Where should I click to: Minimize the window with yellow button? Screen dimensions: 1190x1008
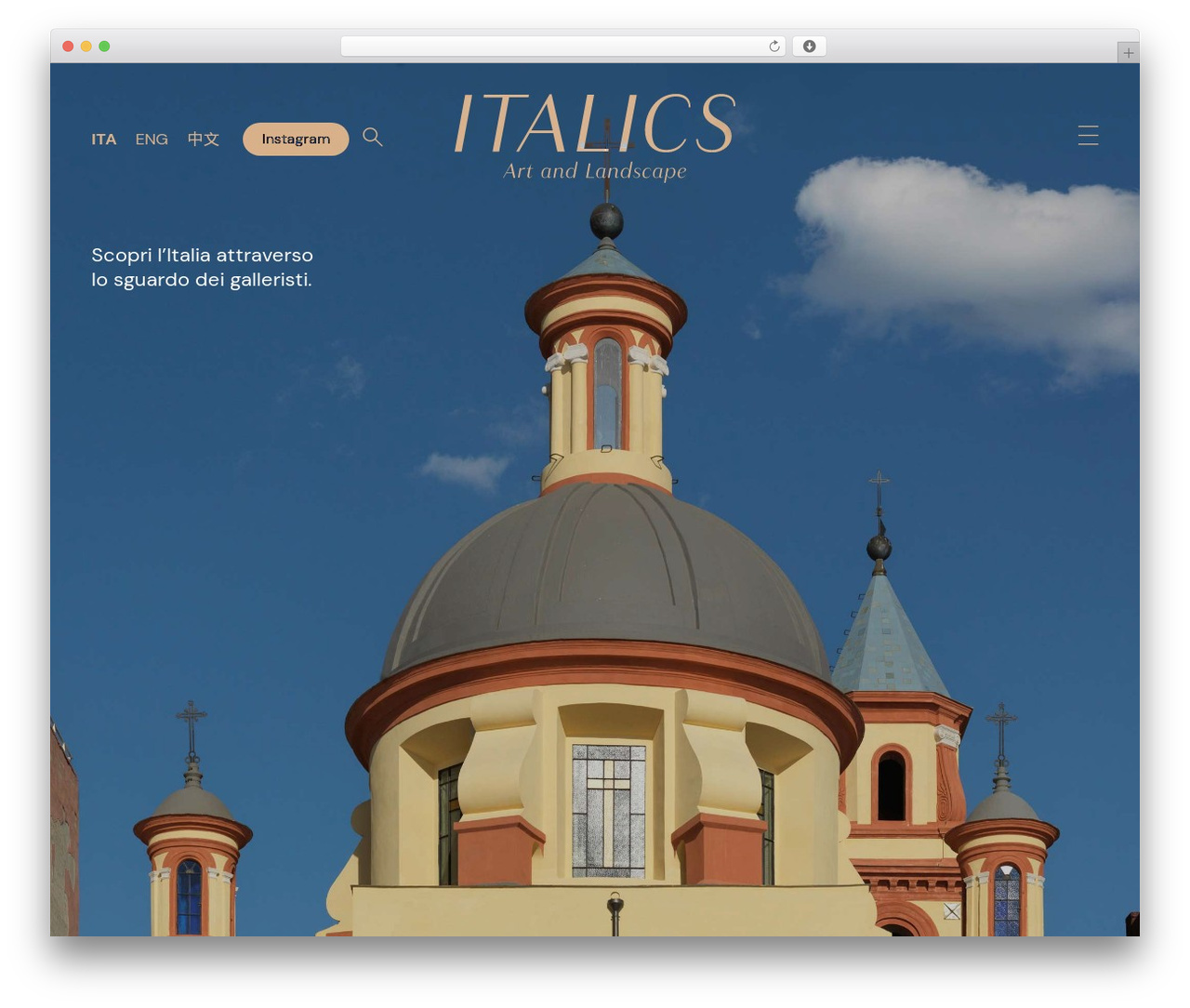tap(86, 46)
